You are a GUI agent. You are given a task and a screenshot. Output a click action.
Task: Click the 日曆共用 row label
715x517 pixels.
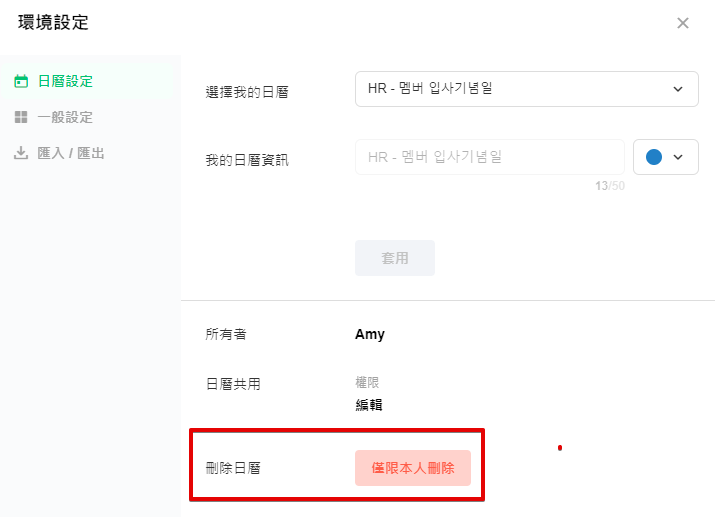(x=233, y=384)
